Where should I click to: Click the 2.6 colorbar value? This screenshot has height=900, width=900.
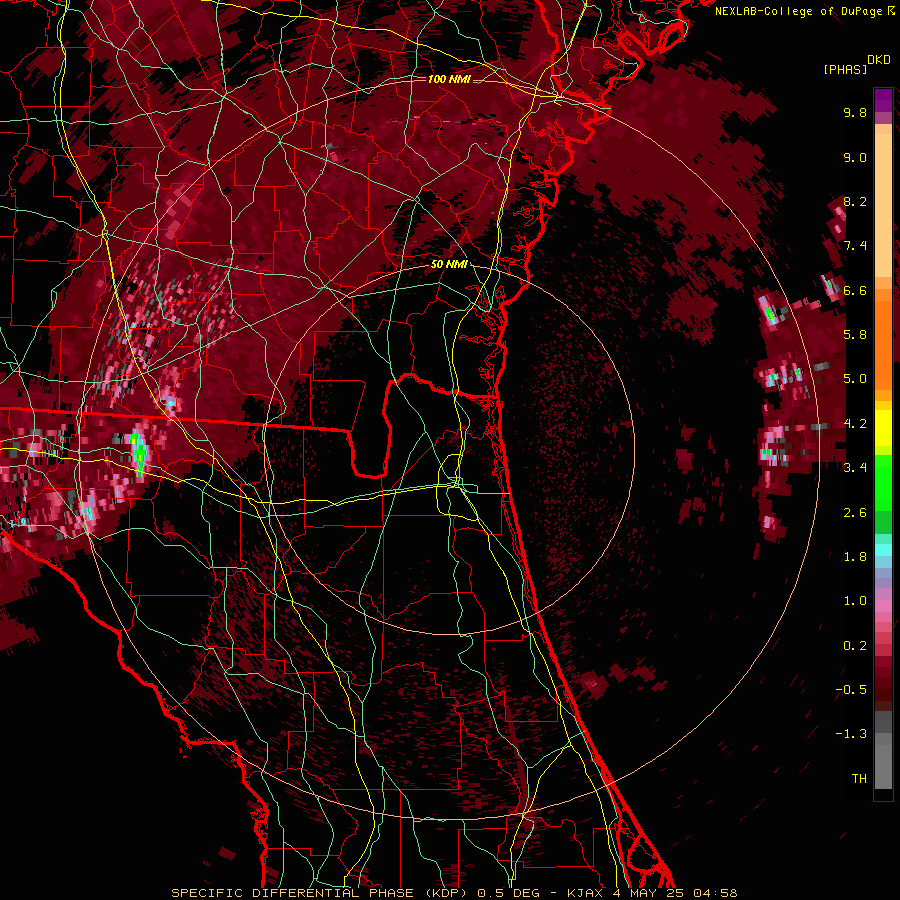[855, 513]
